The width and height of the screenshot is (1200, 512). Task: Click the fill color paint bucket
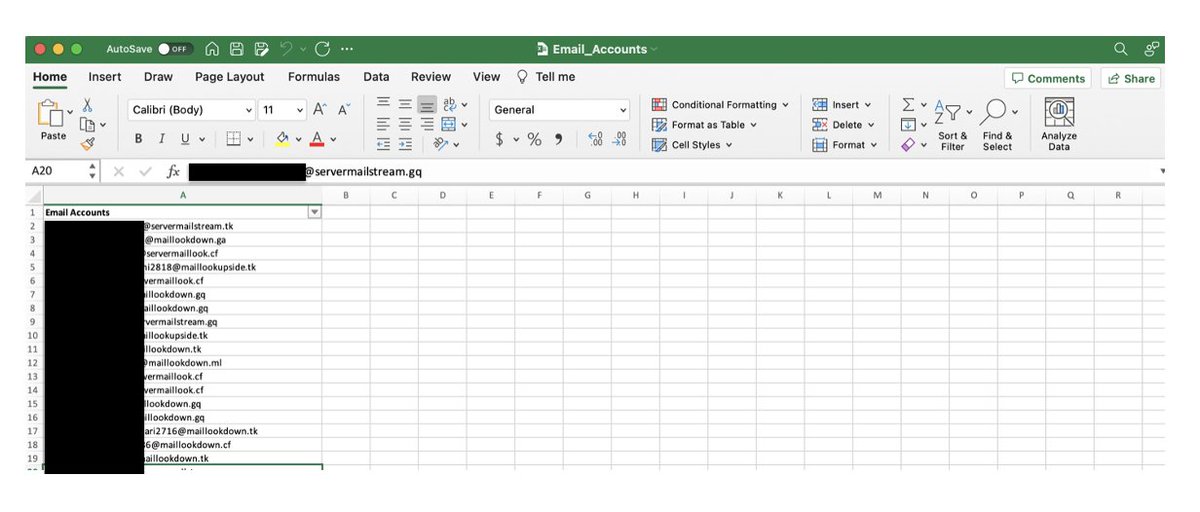(x=283, y=140)
